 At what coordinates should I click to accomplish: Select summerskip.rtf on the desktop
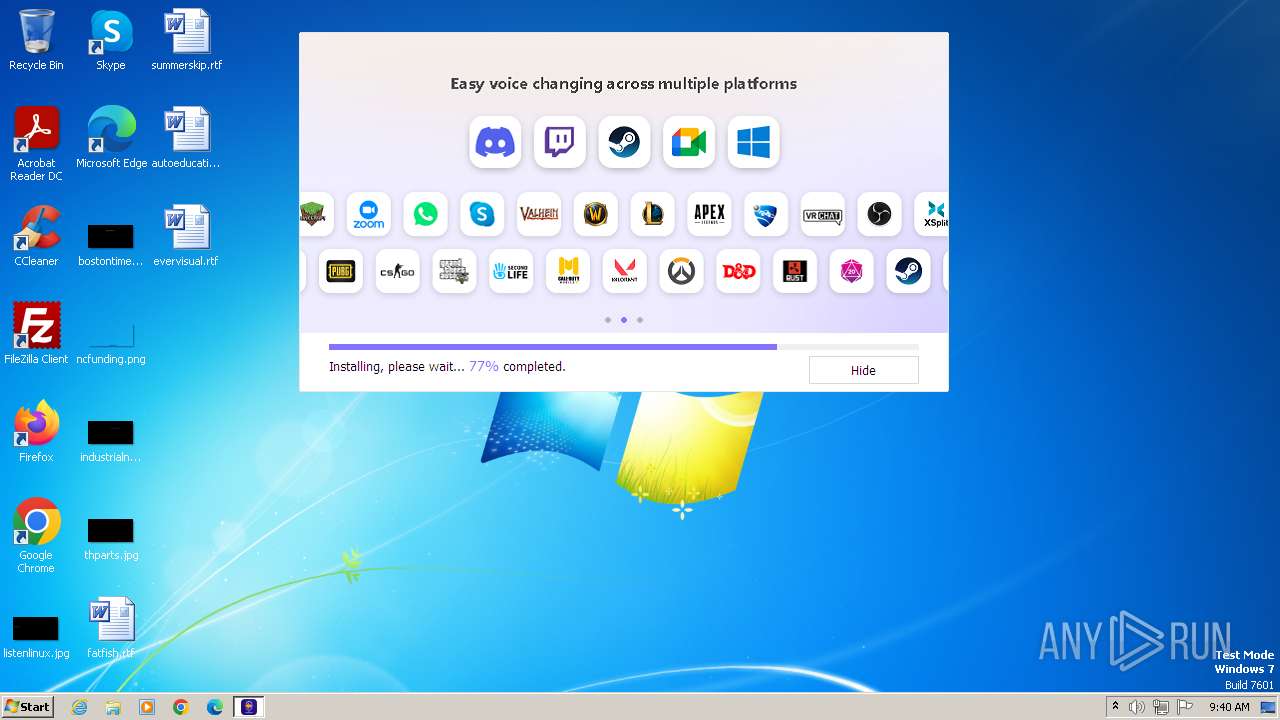click(187, 40)
